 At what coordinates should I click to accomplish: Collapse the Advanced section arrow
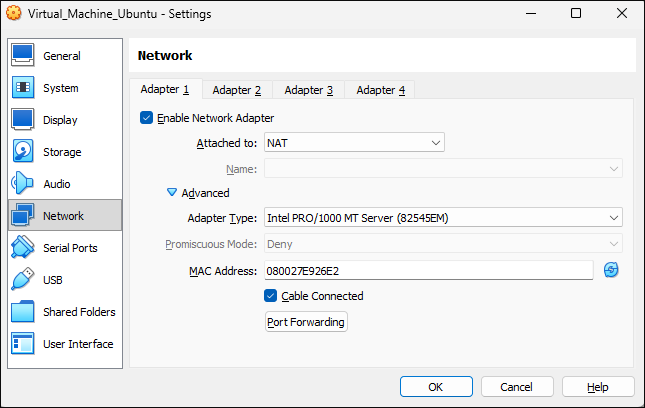pos(172,193)
